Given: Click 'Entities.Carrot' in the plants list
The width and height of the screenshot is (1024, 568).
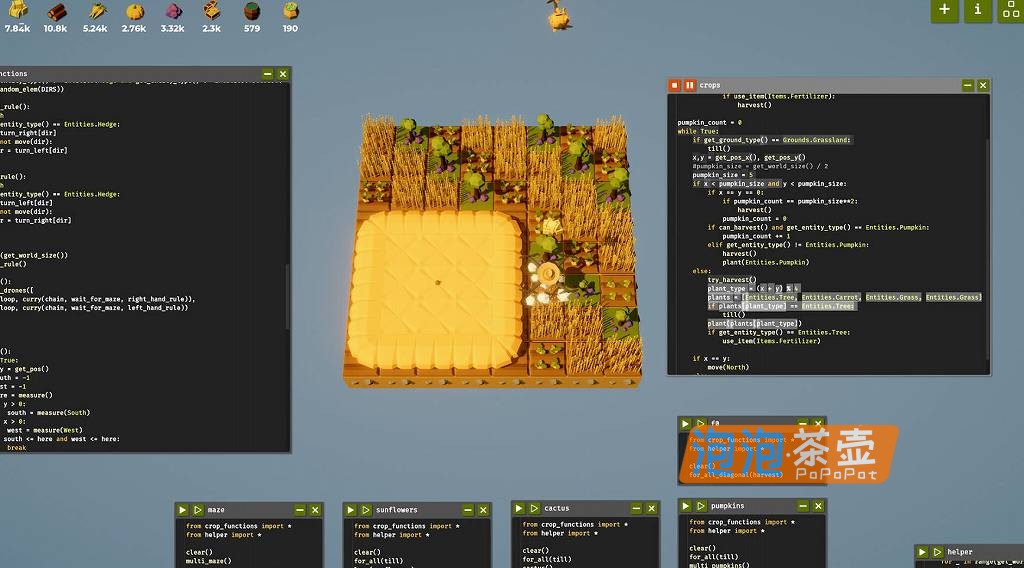Looking at the screenshot, I should tap(831, 297).
